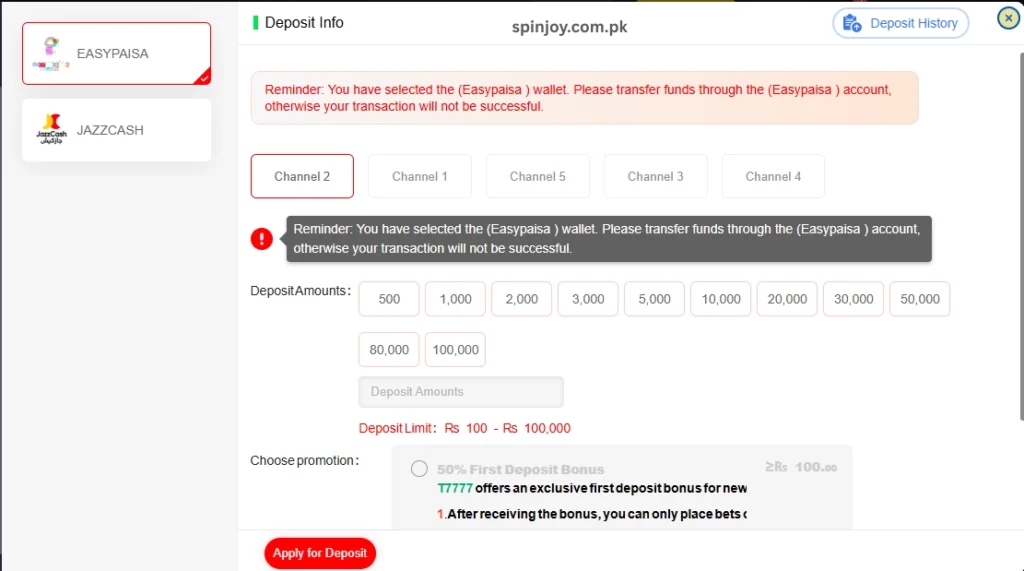
Task: Click Apply for Deposit button
Action: click(320, 553)
